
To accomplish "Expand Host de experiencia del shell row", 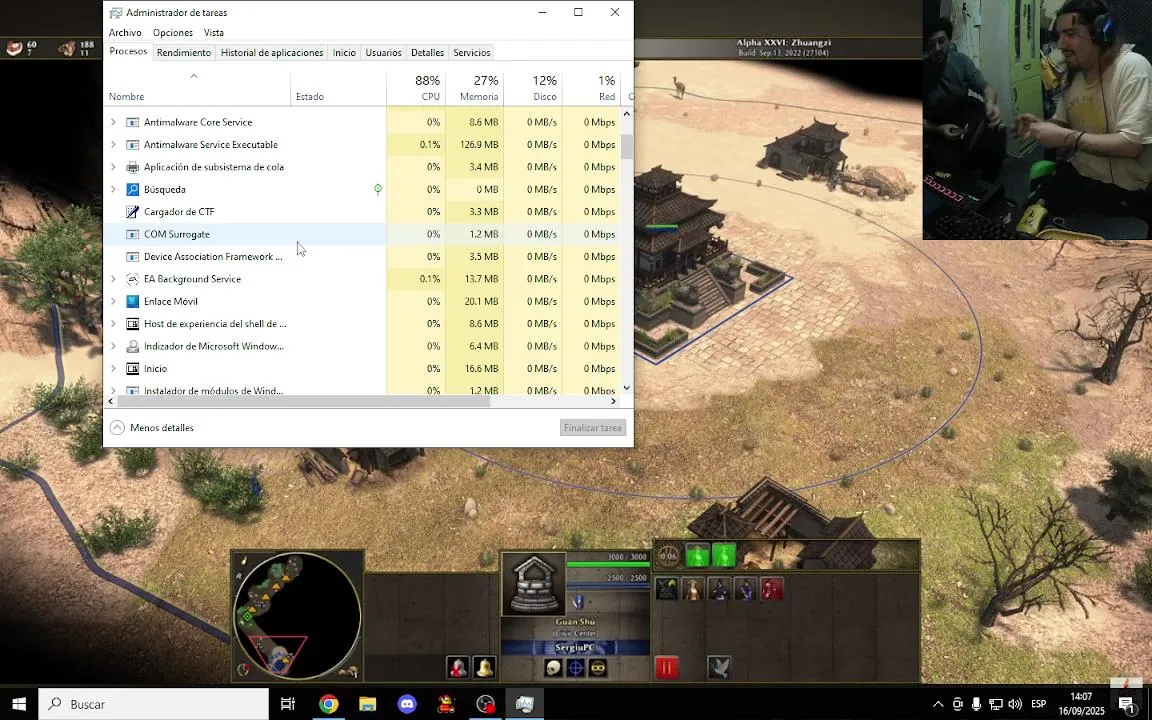I will pos(113,324).
